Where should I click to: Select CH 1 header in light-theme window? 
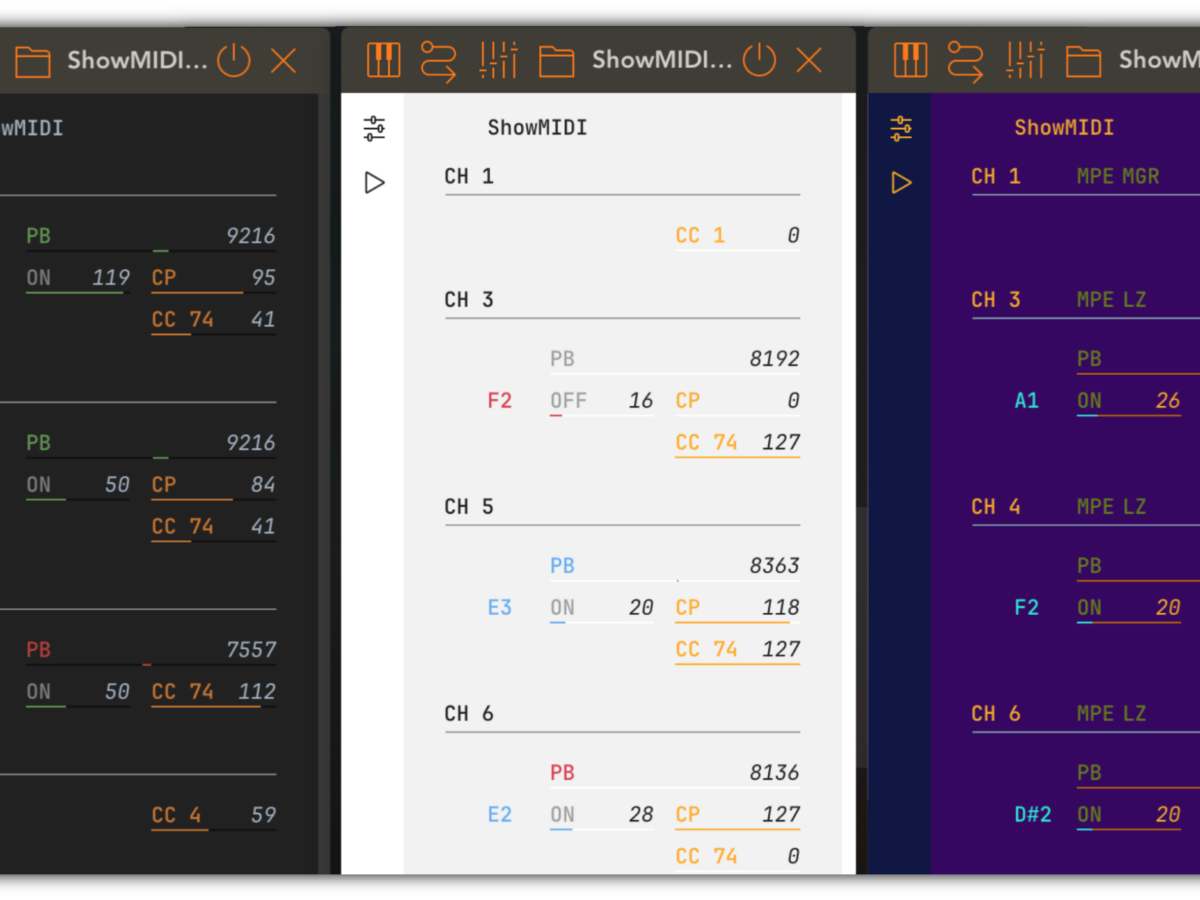469,177
